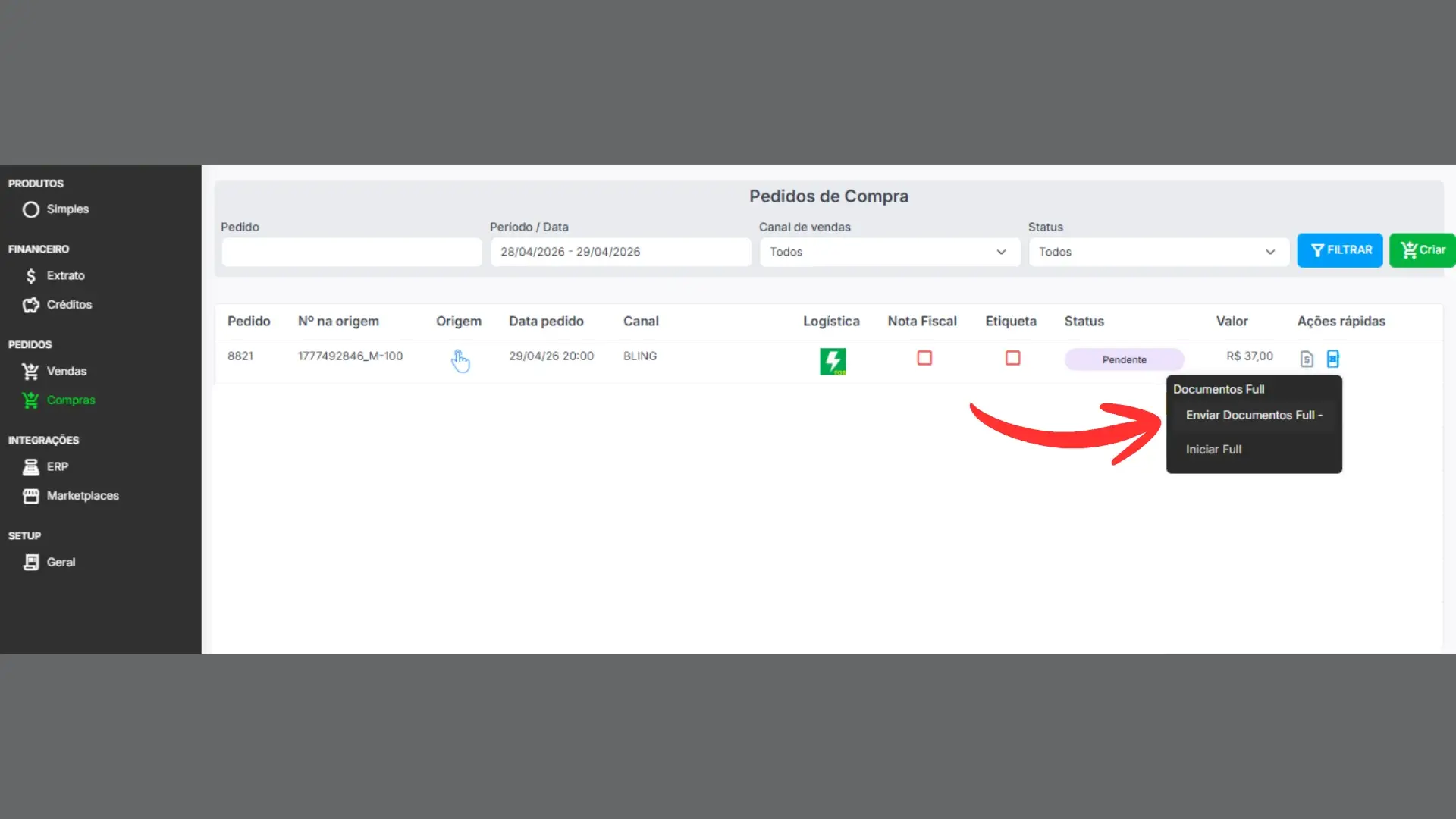
Task: Click the ERP integration icon
Action: [x=31, y=467]
